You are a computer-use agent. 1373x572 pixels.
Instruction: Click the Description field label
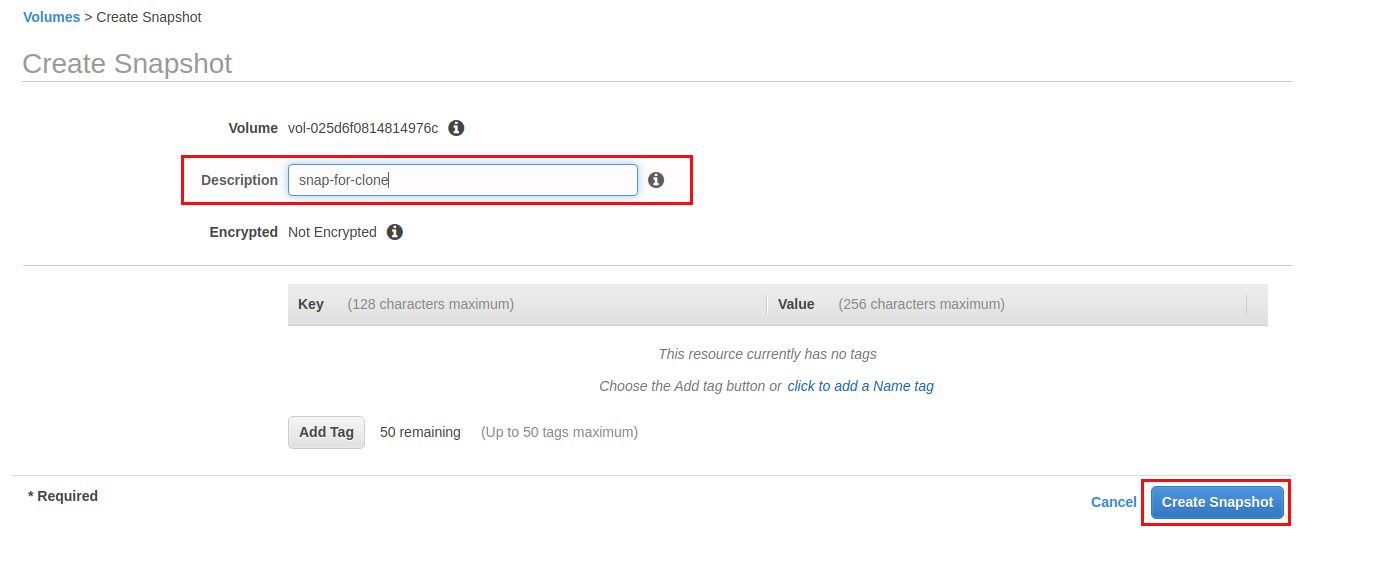click(239, 180)
